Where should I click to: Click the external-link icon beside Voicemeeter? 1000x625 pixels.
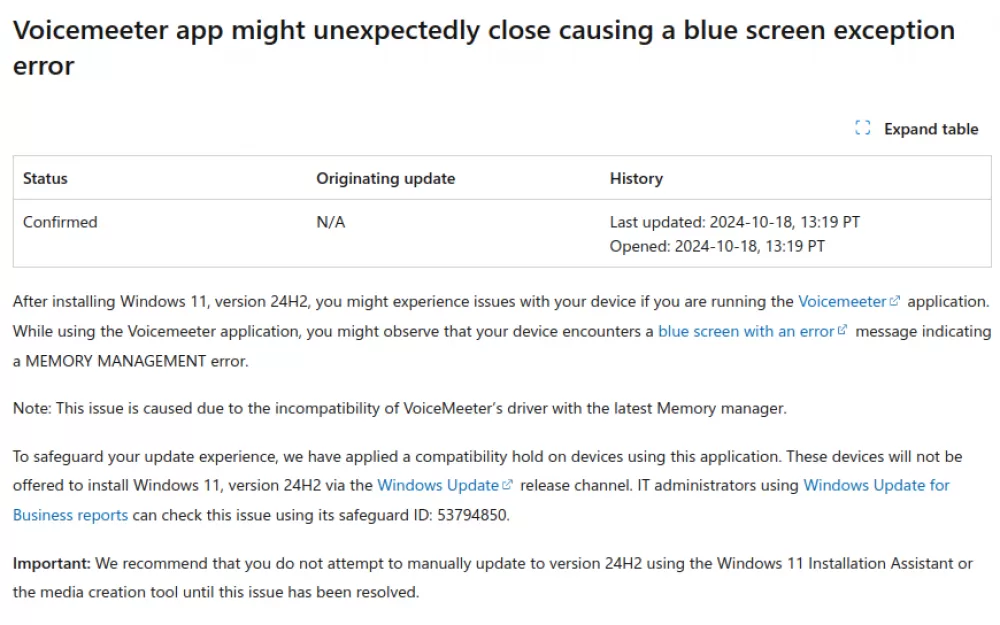895,301
